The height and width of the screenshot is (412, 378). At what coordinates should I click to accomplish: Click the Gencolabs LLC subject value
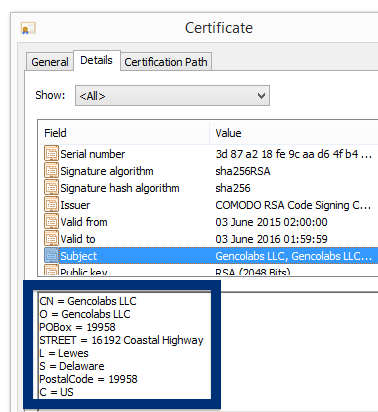(293, 256)
